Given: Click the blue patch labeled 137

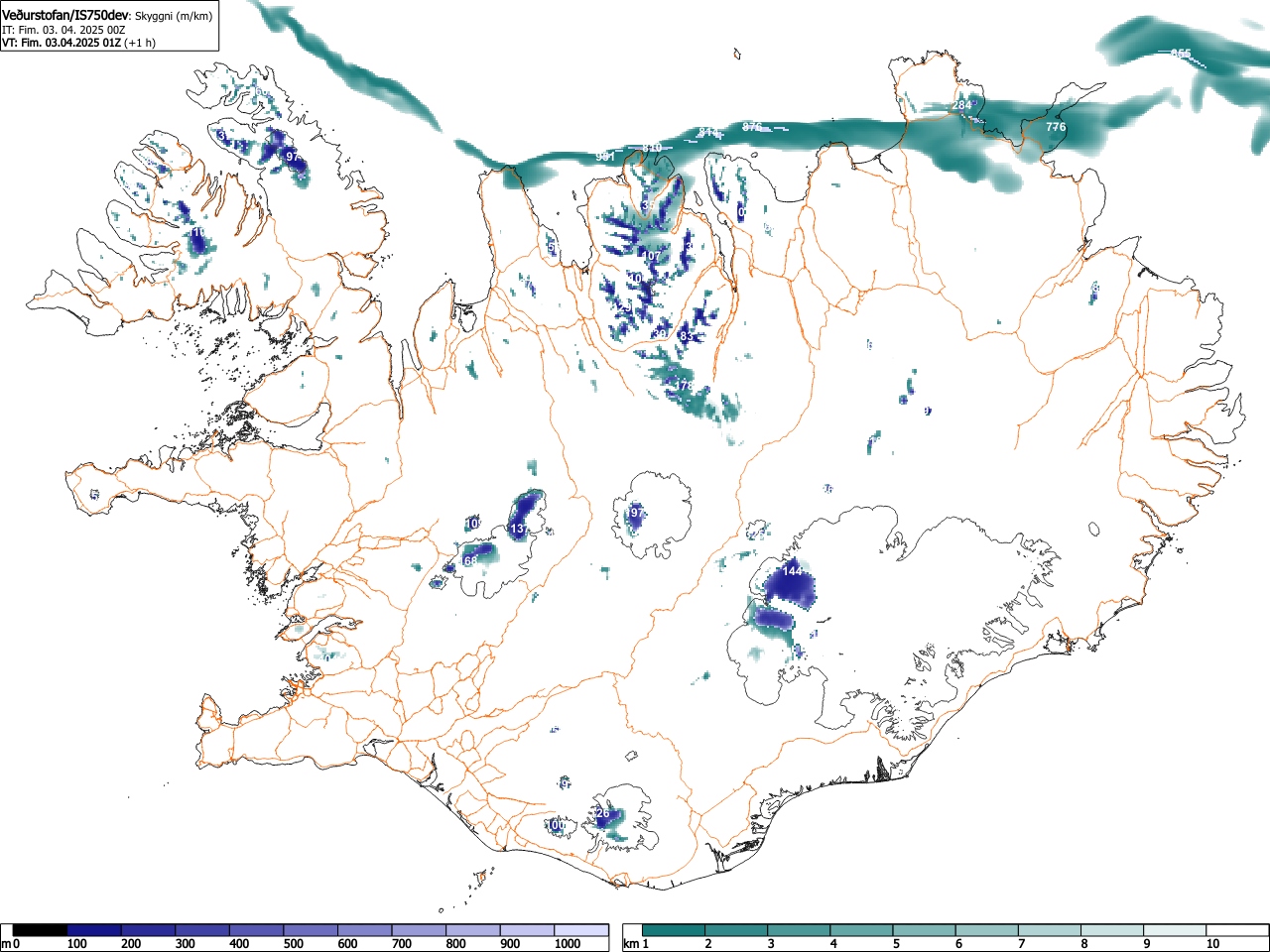Looking at the screenshot, I should (x=523, y=515).
